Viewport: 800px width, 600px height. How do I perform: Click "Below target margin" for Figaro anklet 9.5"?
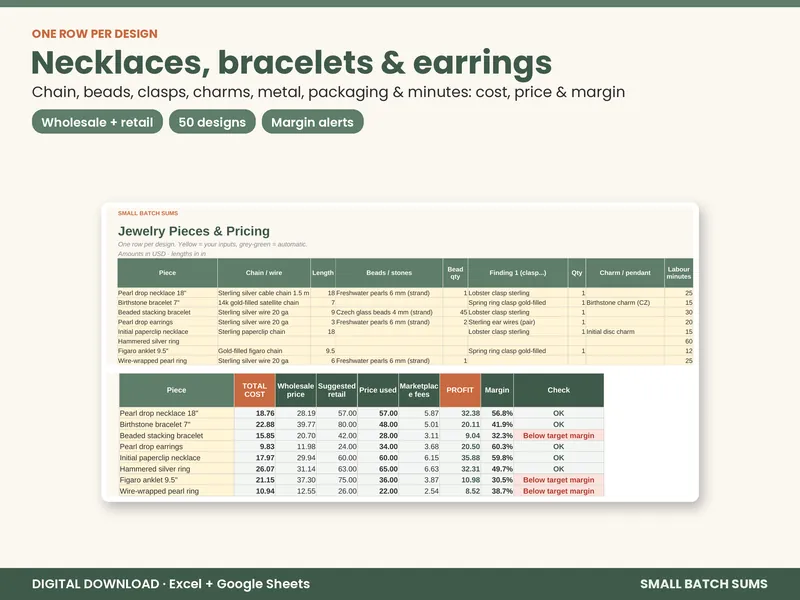(x=559, y=480)
